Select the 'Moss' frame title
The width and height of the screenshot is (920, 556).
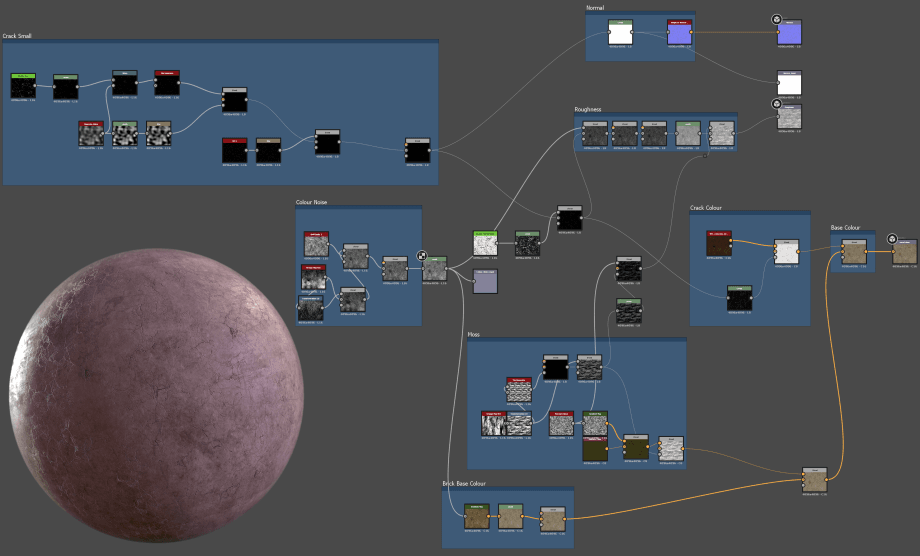click(473, 334)
